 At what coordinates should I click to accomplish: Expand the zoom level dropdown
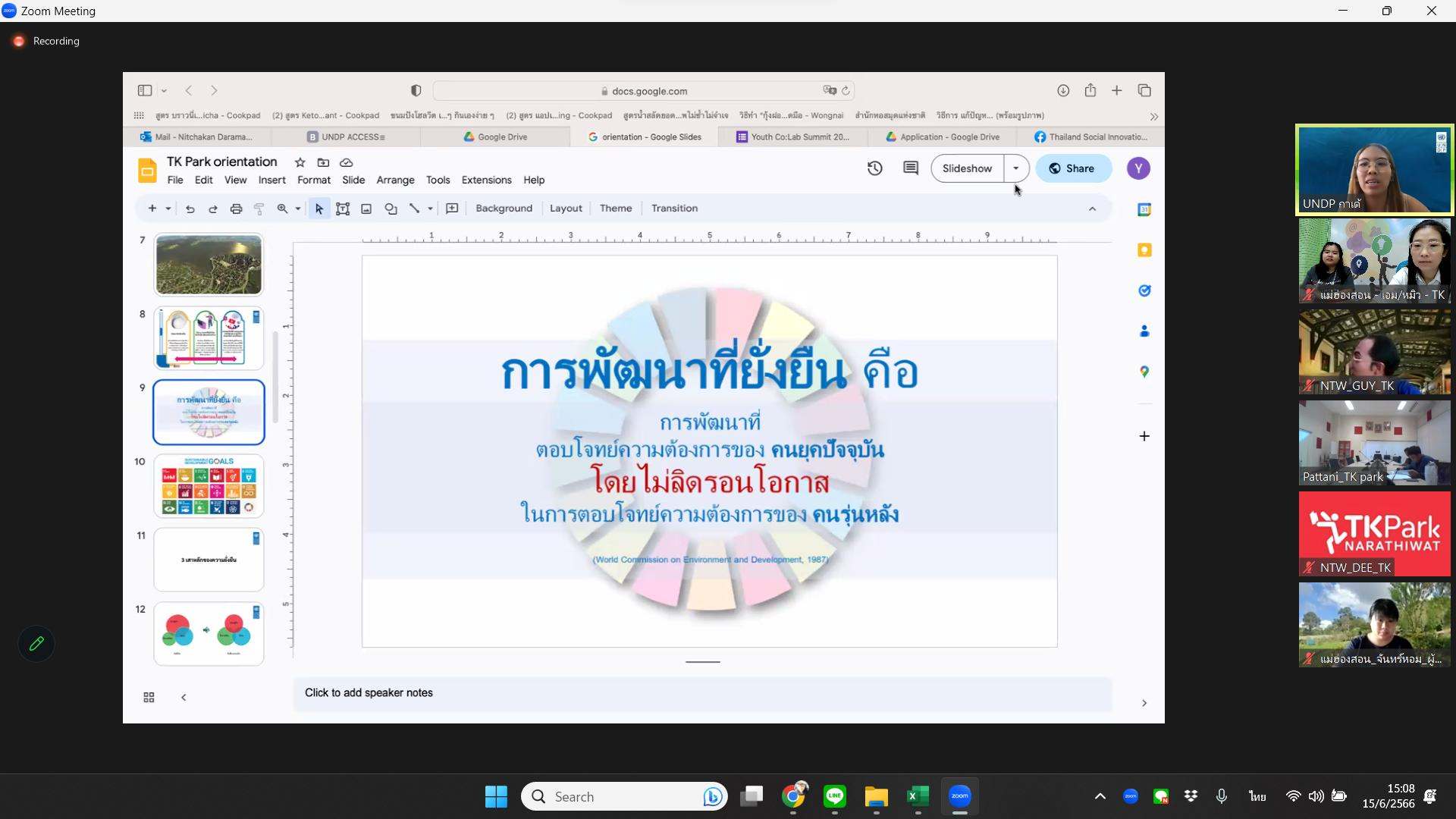(298, 209)
